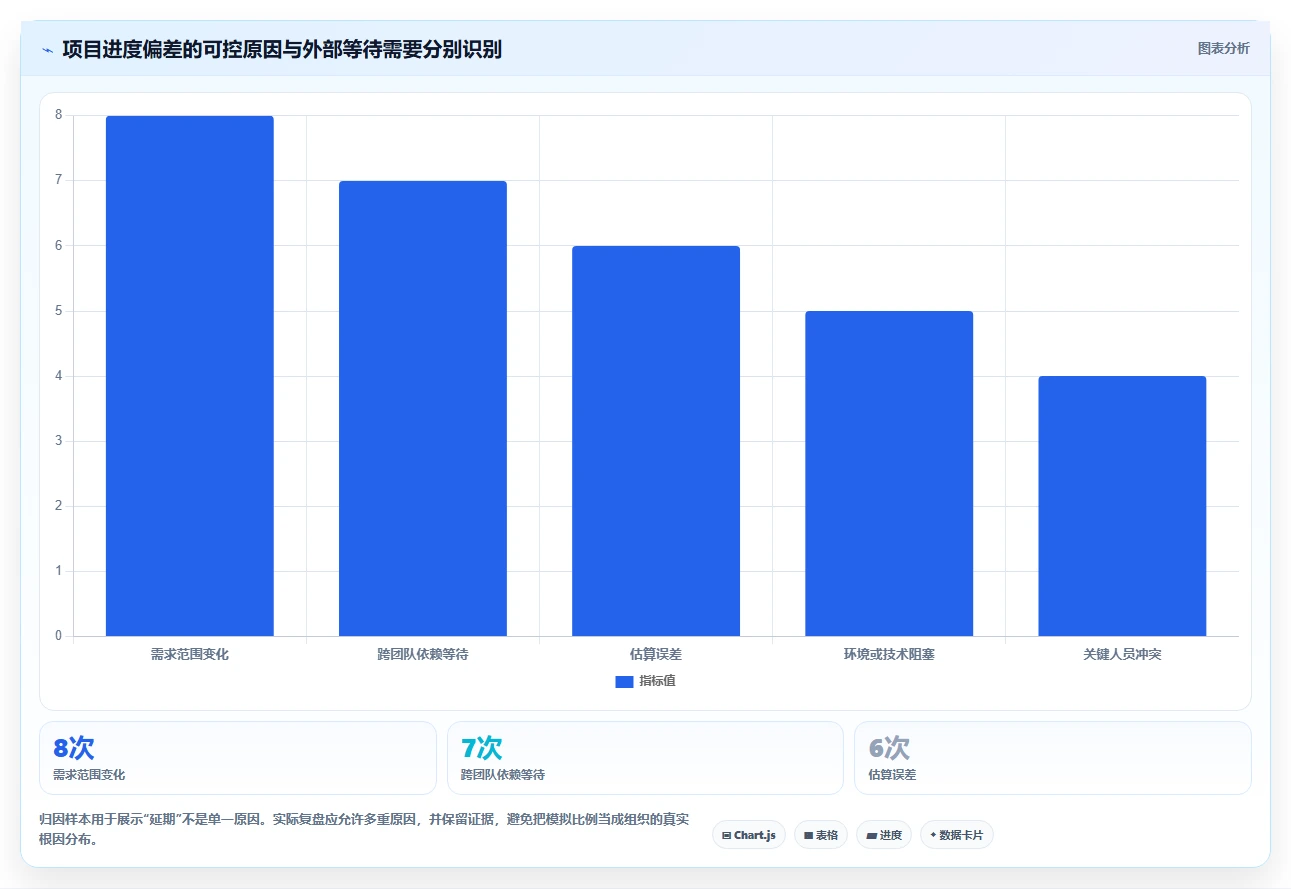The height and width of the screenshot is (889, 1291).
Task: Click the 环境或技术阻塞 x-axis label
Action: 889,654
